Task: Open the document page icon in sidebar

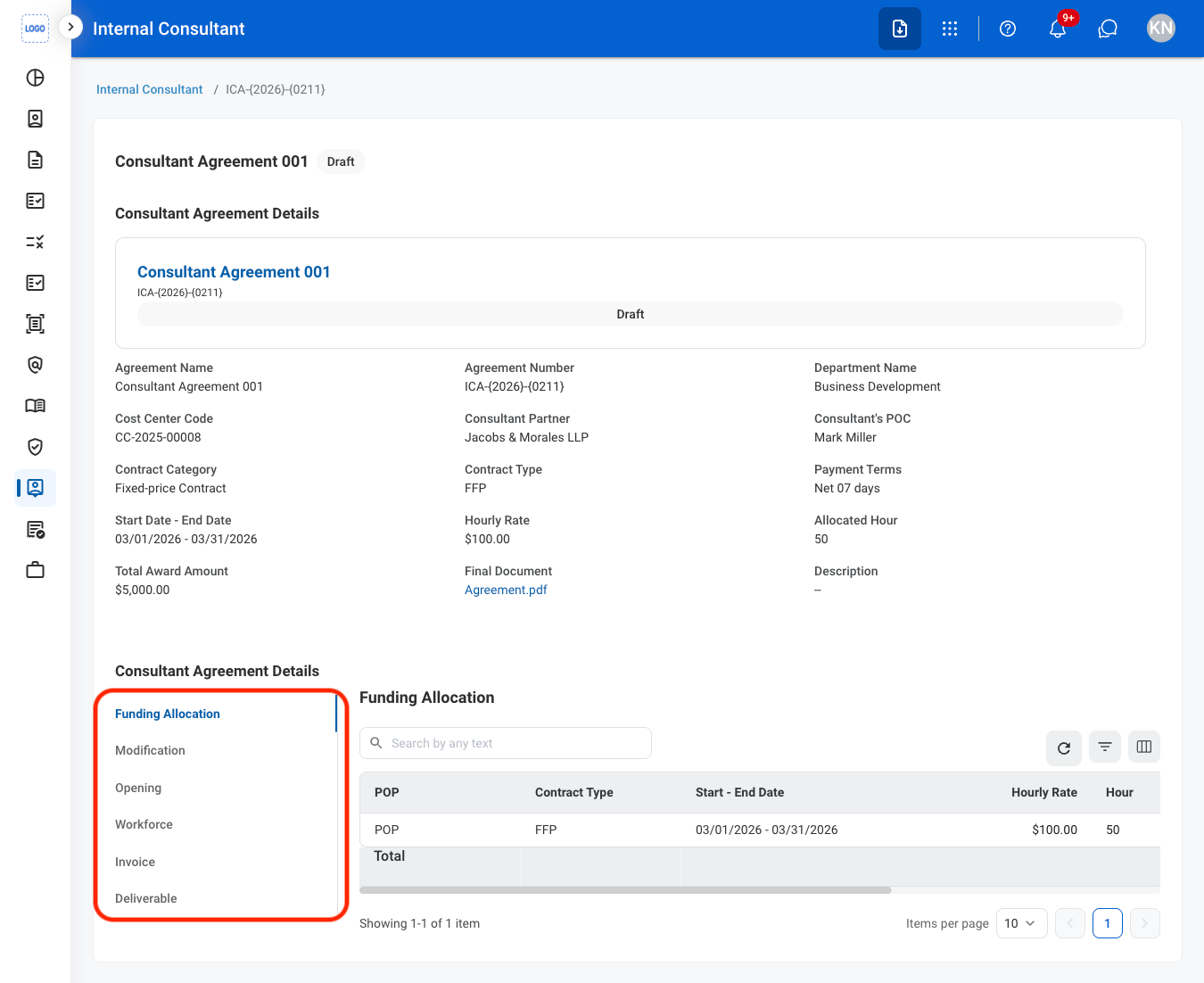Action: (35, 160)
